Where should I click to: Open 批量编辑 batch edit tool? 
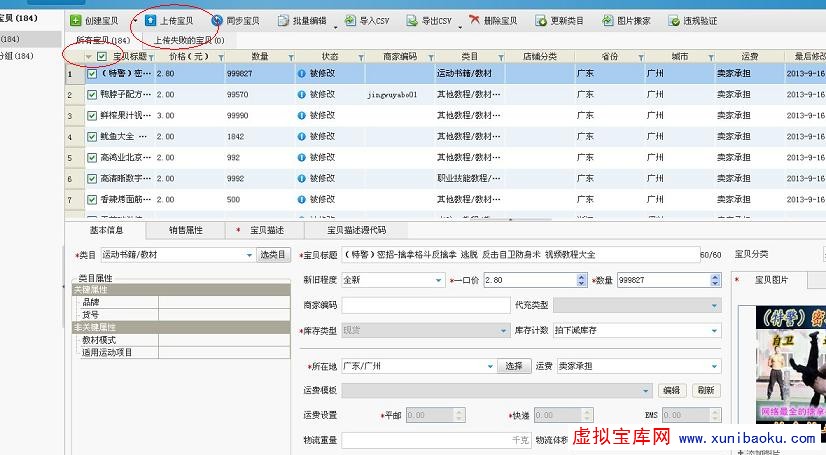coord(284,20)
